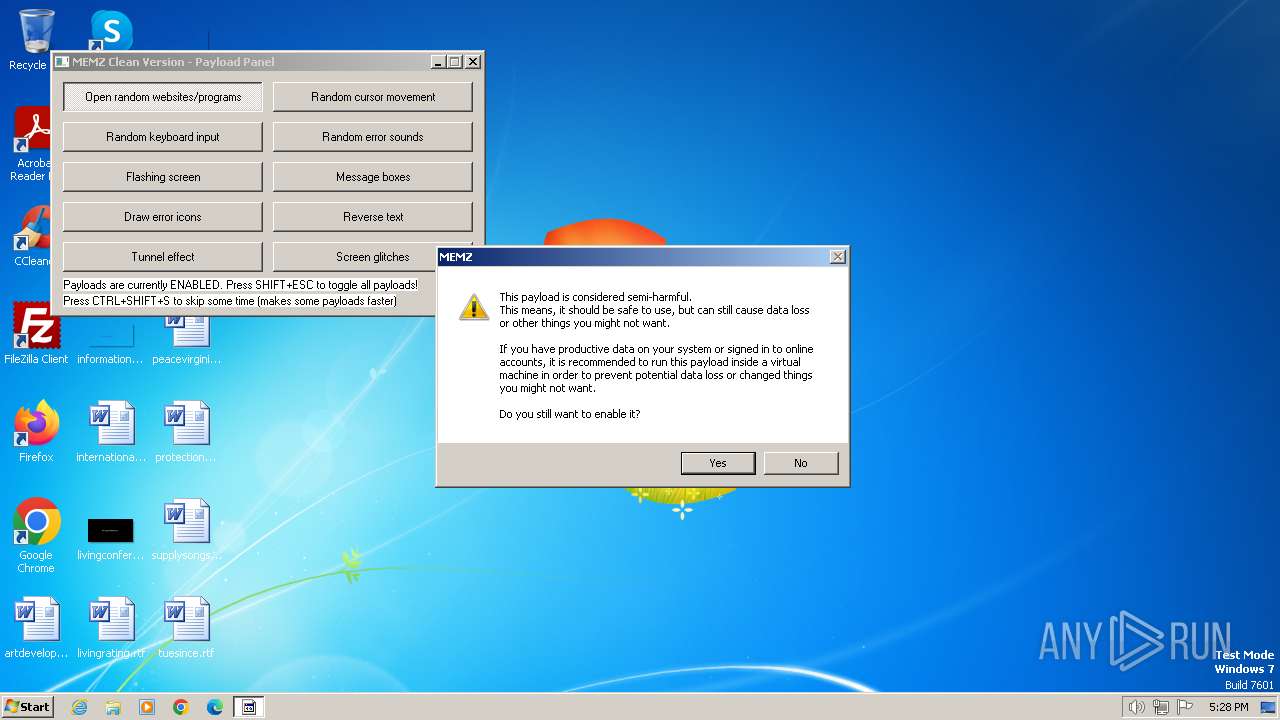Viewport: 1280px width, 720px height.
Task: Open the volume speaker tray icon
Action: [x=1136, y=707]
